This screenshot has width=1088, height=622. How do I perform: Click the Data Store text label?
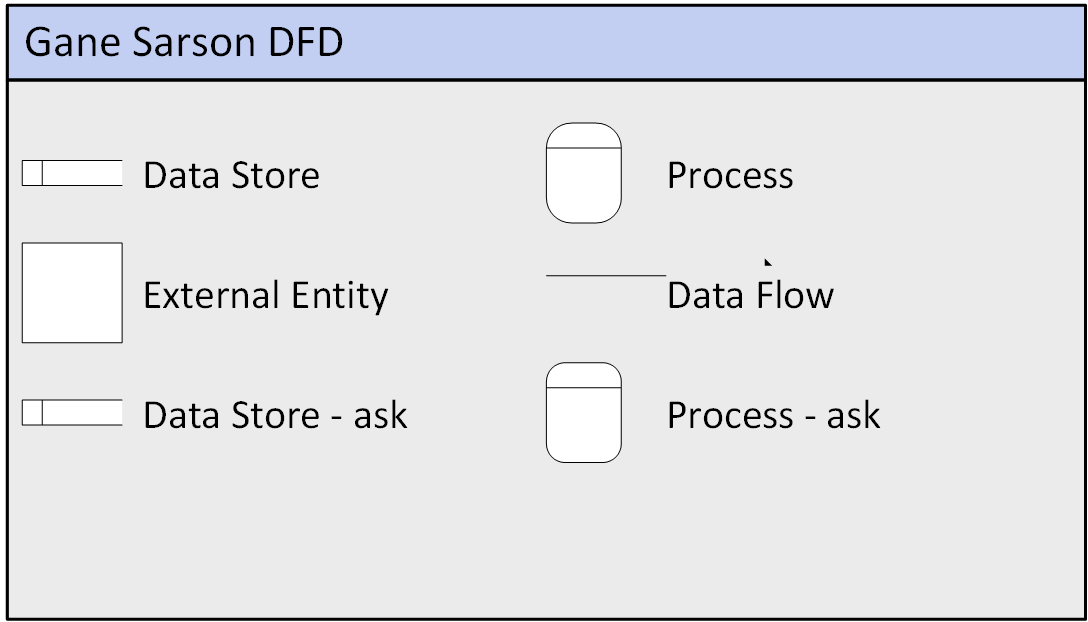(x=231, y=175)
